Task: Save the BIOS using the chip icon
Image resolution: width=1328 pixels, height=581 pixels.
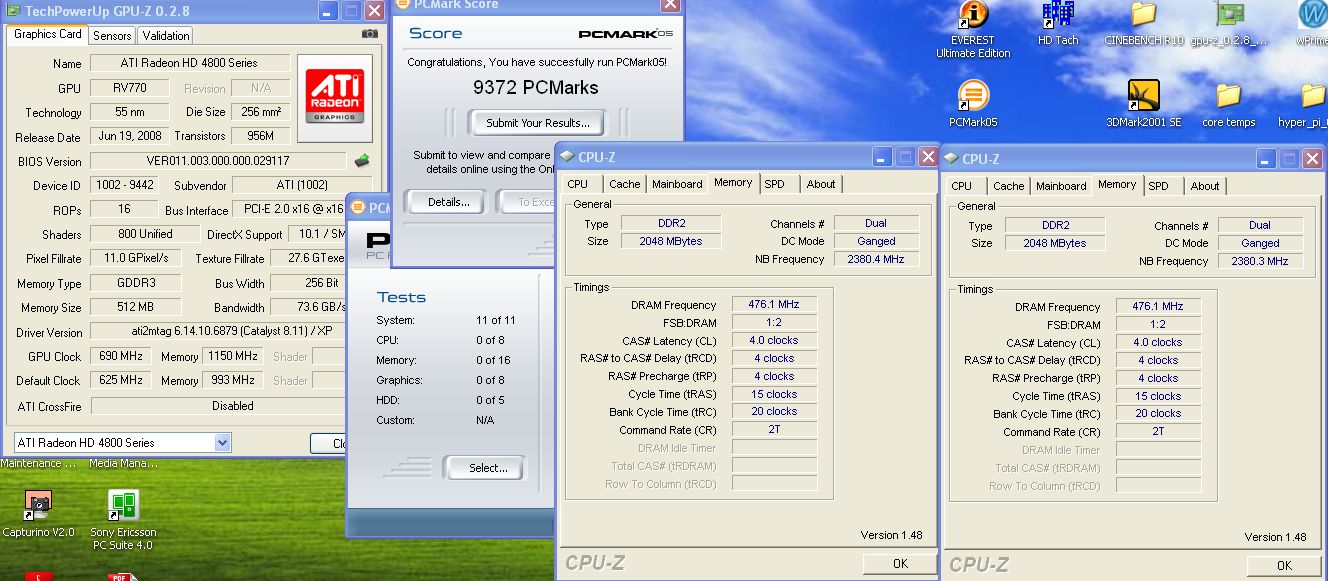Action: pos(362,160)
